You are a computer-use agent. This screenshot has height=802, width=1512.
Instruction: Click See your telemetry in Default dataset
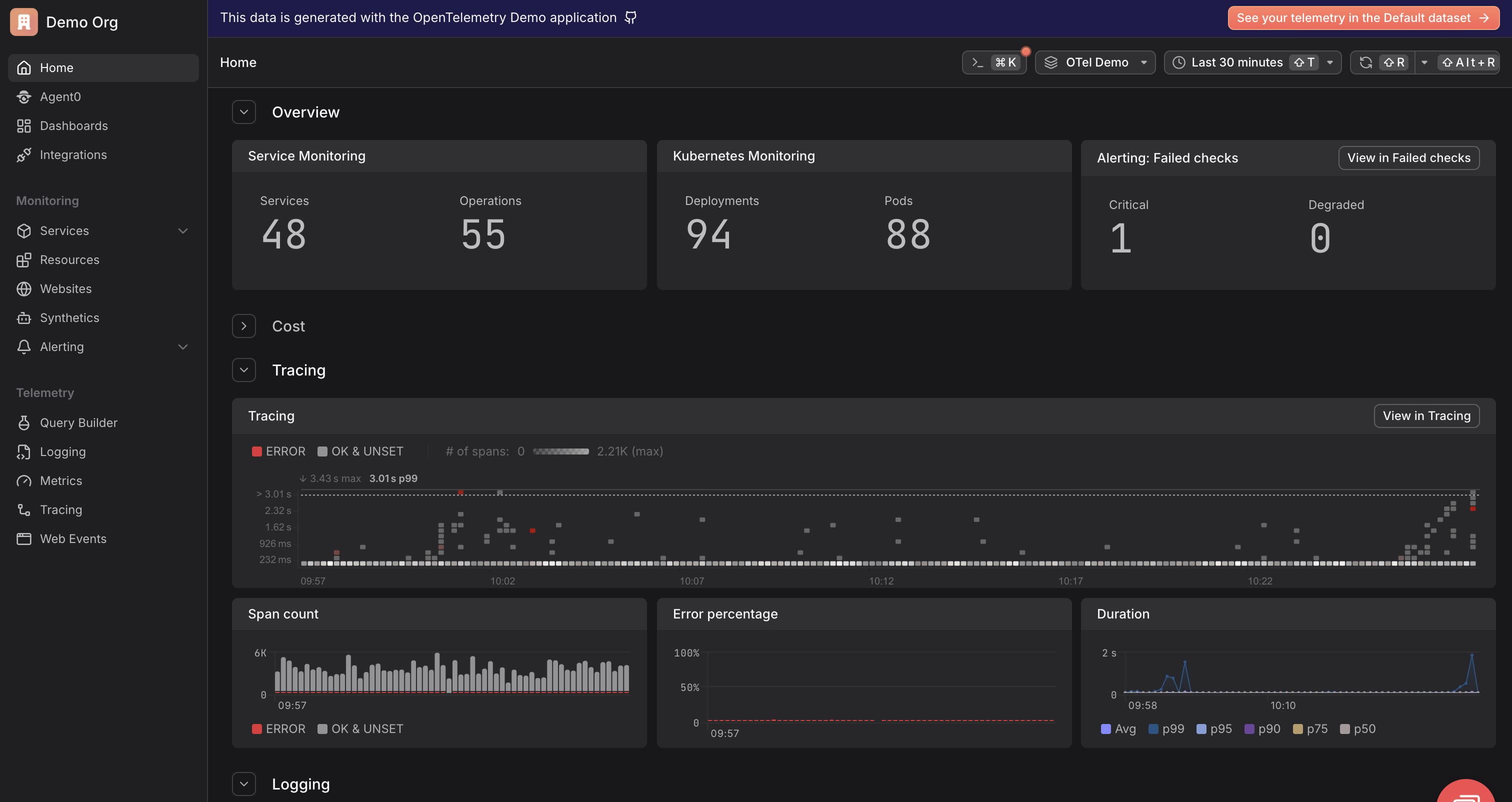(x=1363, y=17)
